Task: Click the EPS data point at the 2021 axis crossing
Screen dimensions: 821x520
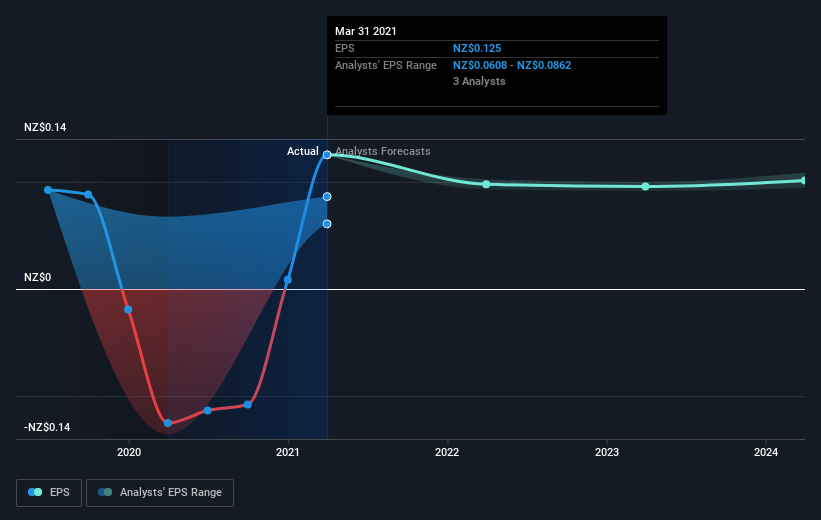Action: click(287, 280)
